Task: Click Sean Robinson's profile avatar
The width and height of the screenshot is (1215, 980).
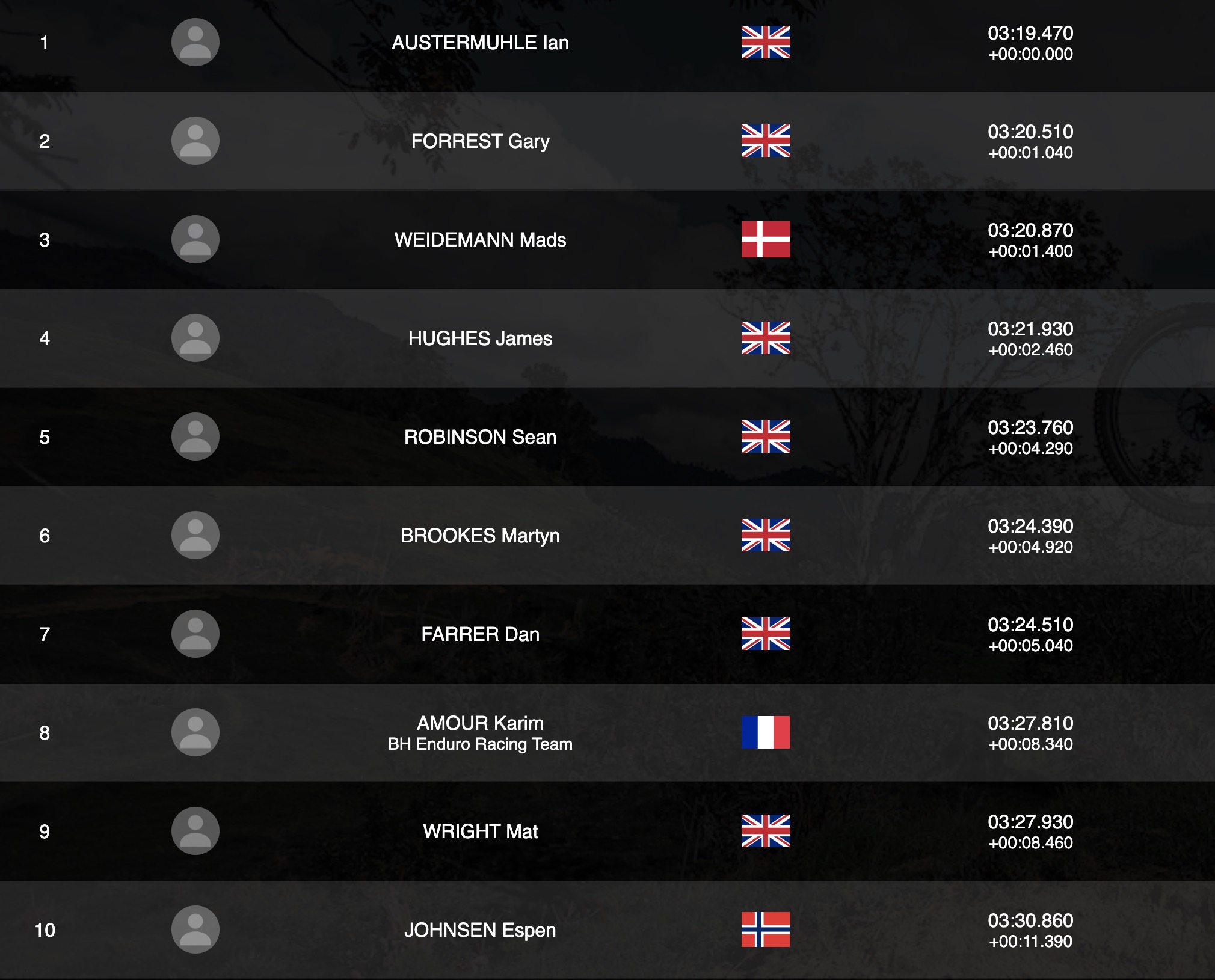Action: pyautogui.click(x=195, y=436)
